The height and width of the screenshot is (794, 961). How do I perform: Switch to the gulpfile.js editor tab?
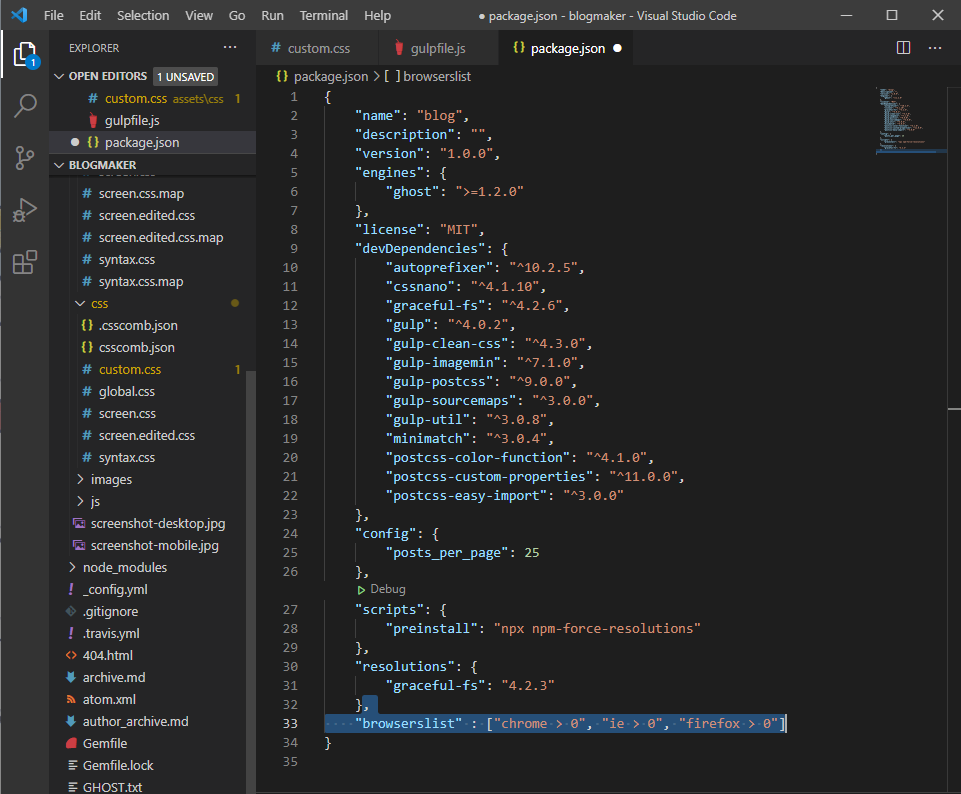[439, 48]
